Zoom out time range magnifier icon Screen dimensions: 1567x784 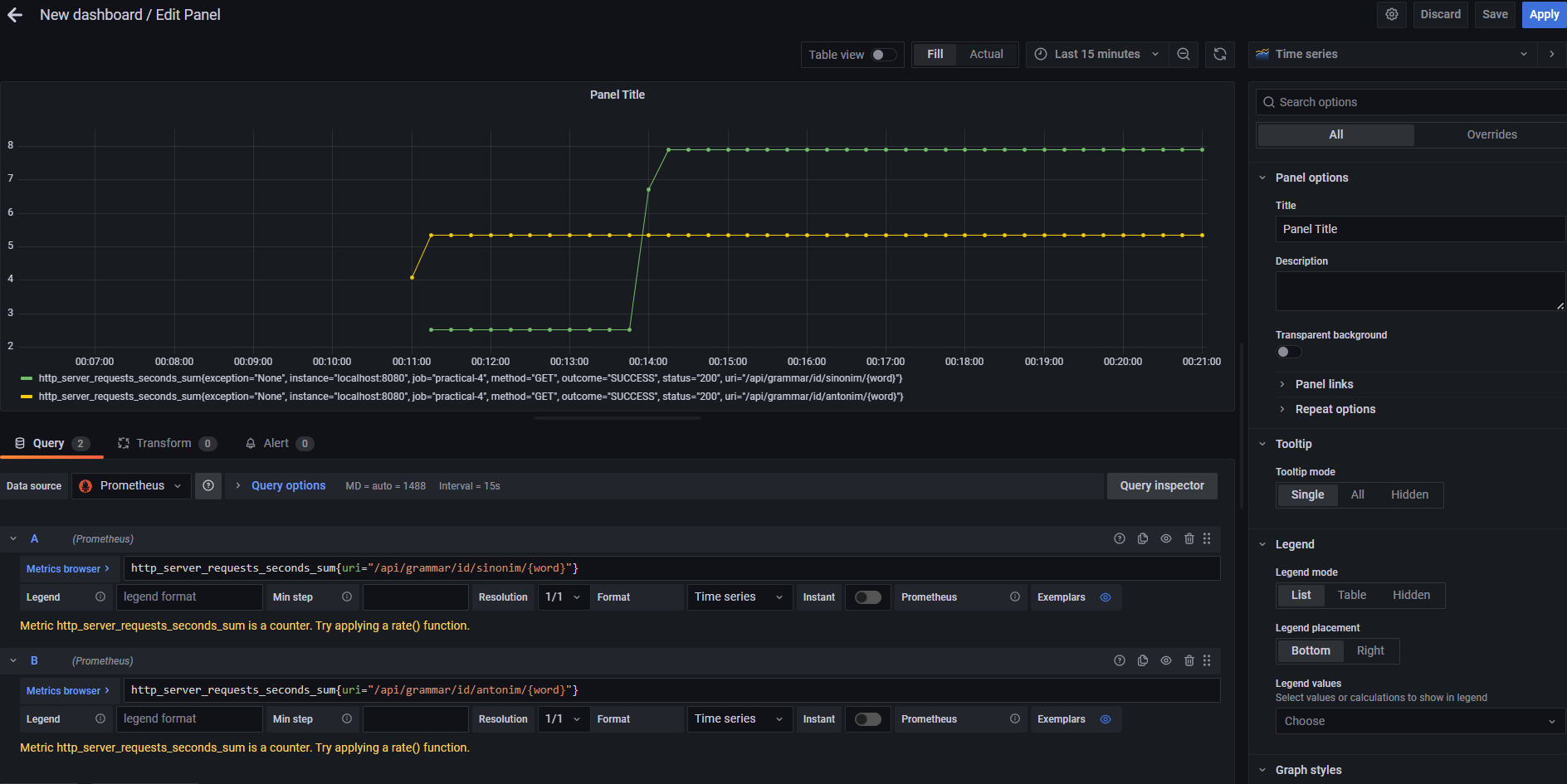click(x=1184, y=54)
